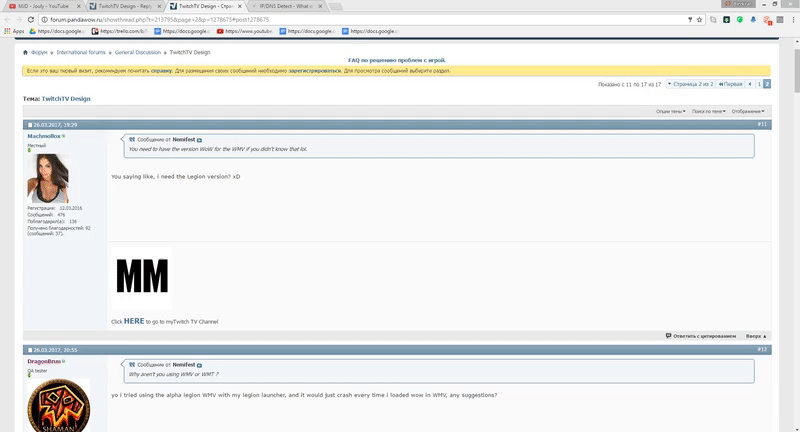Open the new tab button
This screenshot has width=800, height=432.
pyautogui.click(x=335, y=7)
